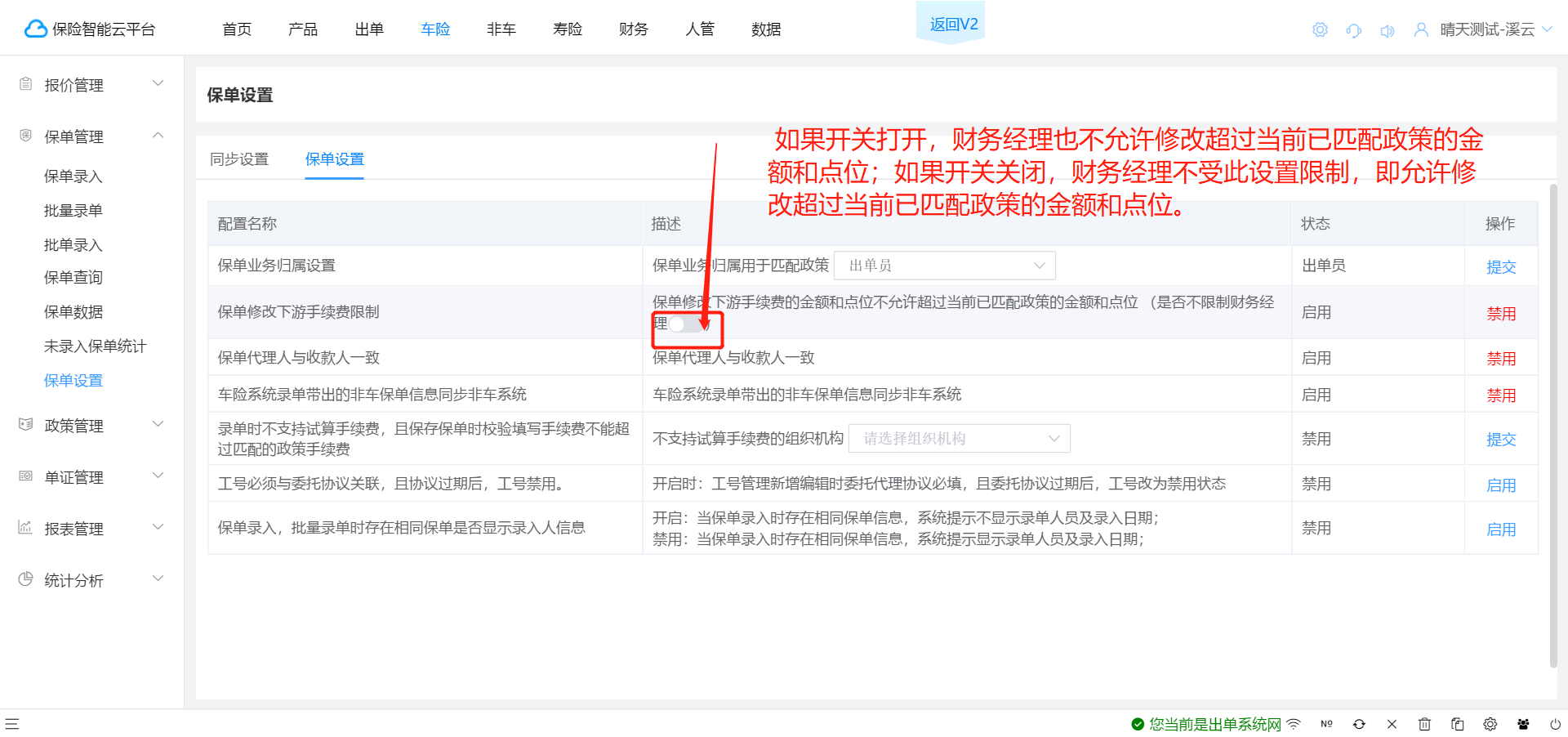This screenshot has width=1568, height=737.
Task: Click 禁用 for 车险系统非车保单同步 row
Action: click(x=1501, y=395)
